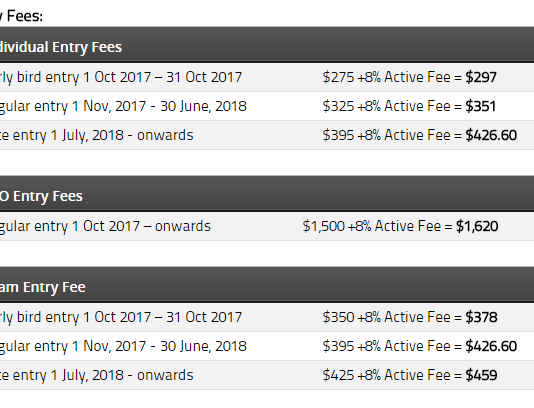Click individual regular entry 1 Nov, 2017 row
Image resolution: width=534 pixels, height=408 pixels.
[x=267, y=106]
